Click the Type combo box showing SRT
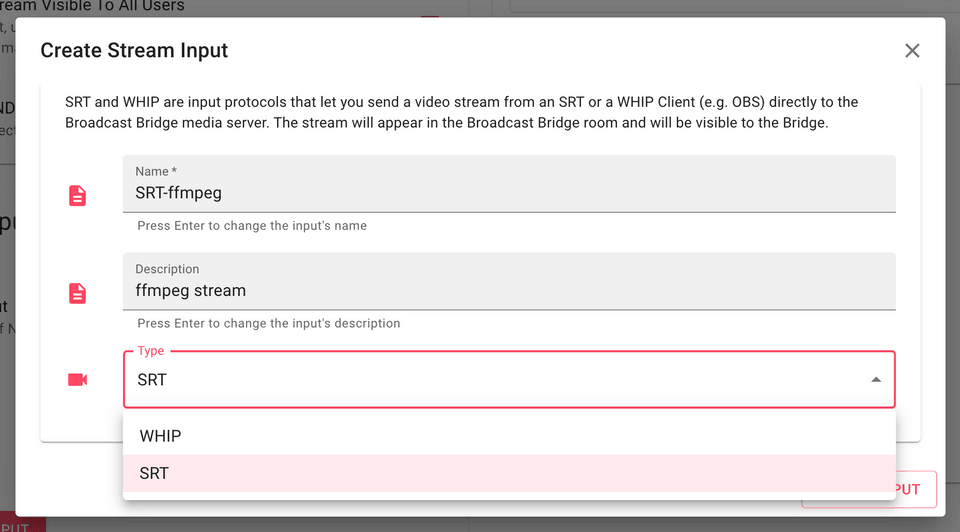 pos(500,380)
